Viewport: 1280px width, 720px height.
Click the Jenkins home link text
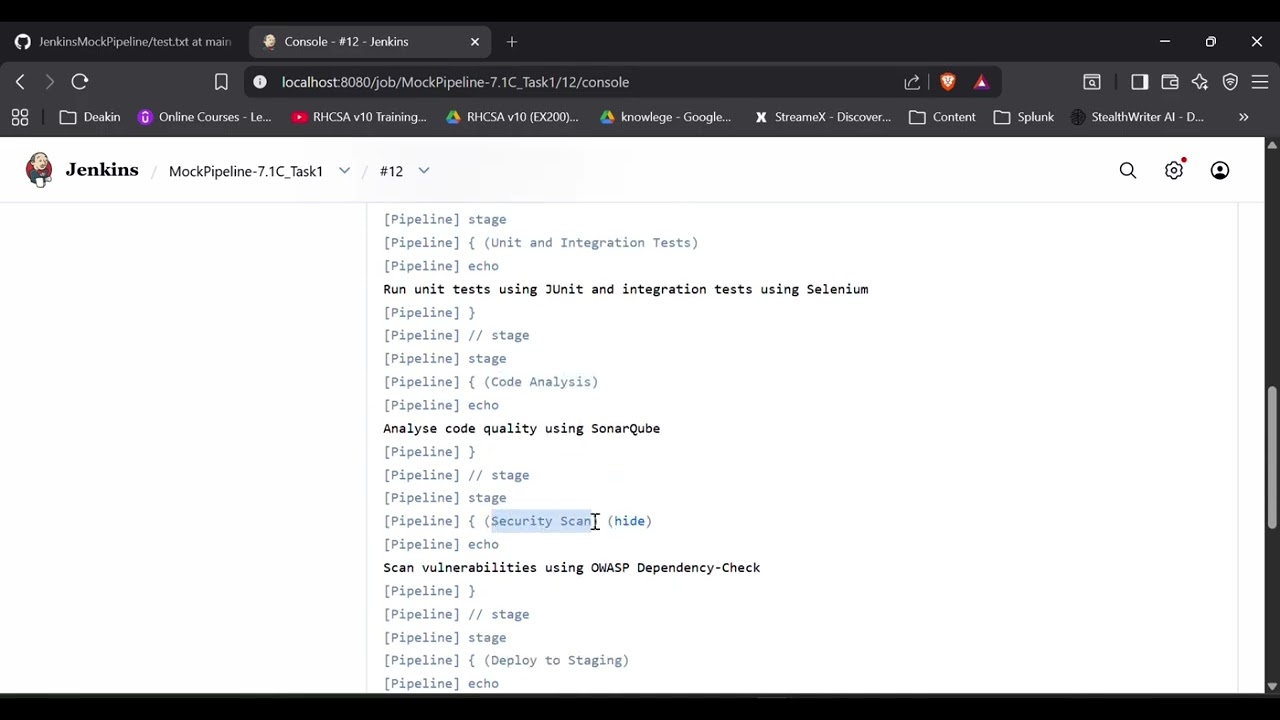click(x=102, y=170)
